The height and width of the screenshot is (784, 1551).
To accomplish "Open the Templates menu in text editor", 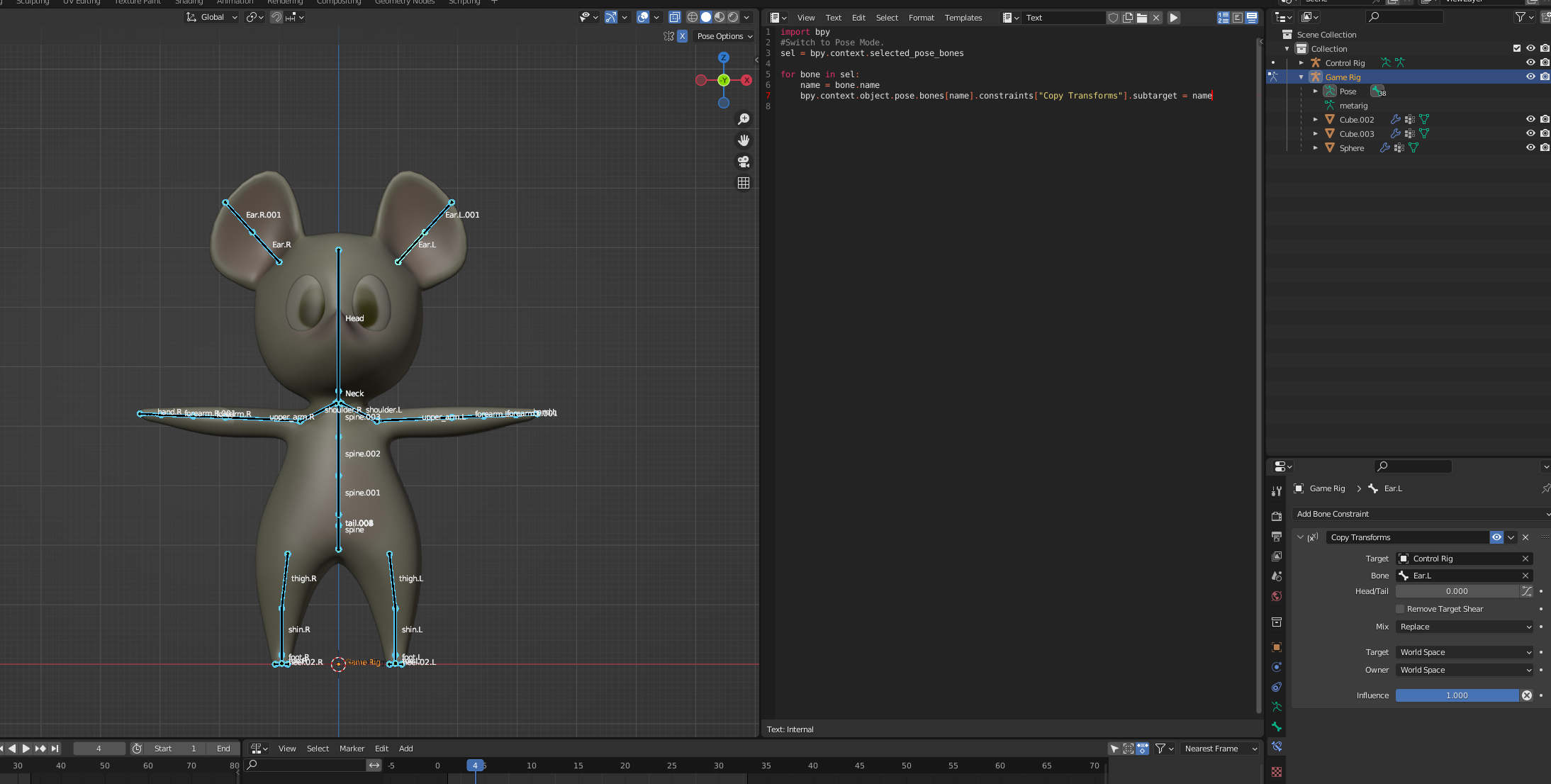I will (963, 18).
